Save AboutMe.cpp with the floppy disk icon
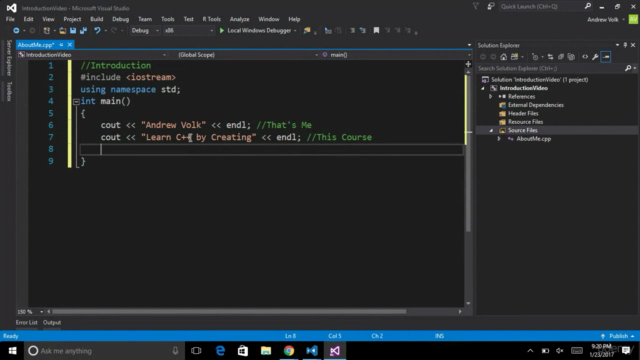 click(73, 31)
